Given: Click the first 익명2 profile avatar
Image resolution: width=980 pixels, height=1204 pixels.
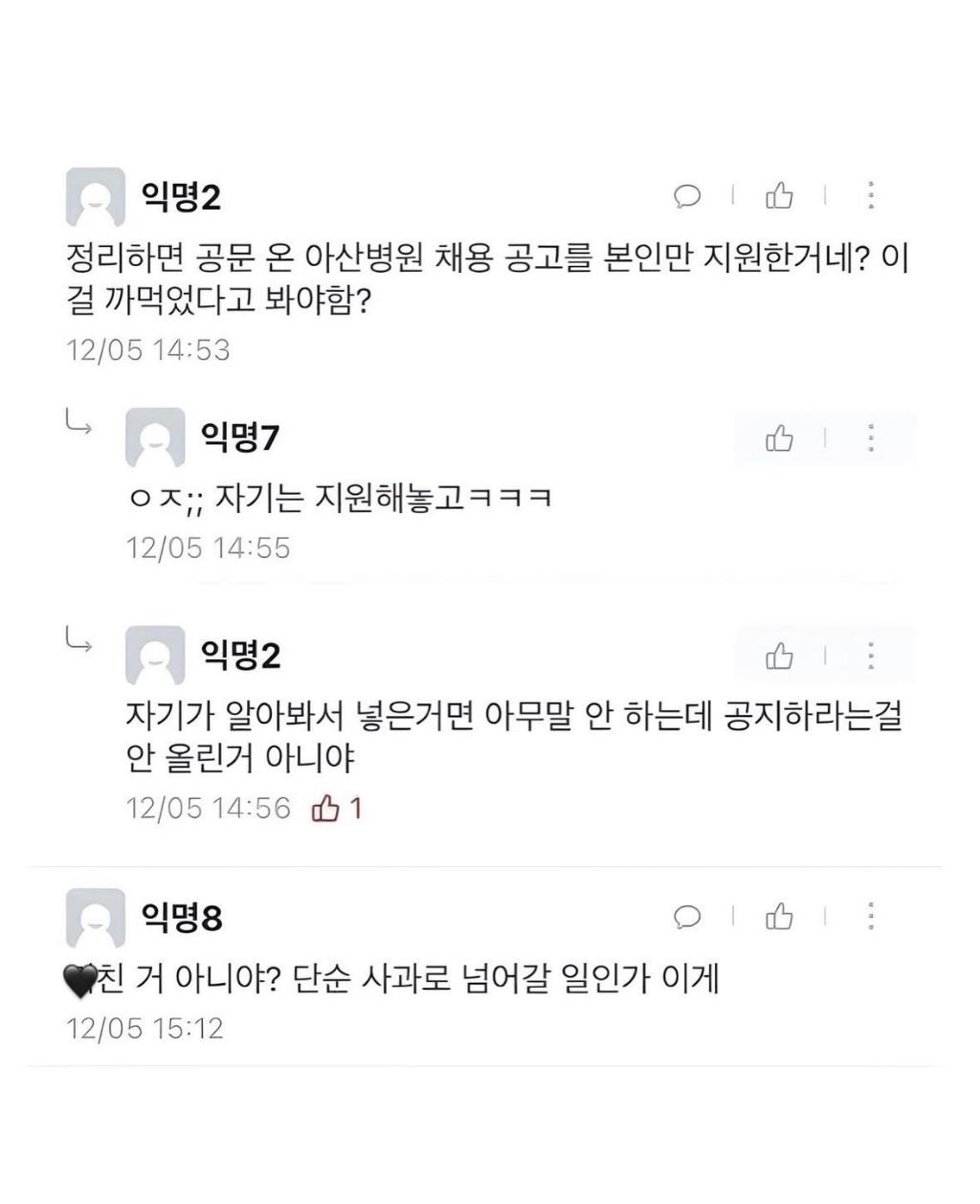Looking at the screenshot, I should click(95, 197).
